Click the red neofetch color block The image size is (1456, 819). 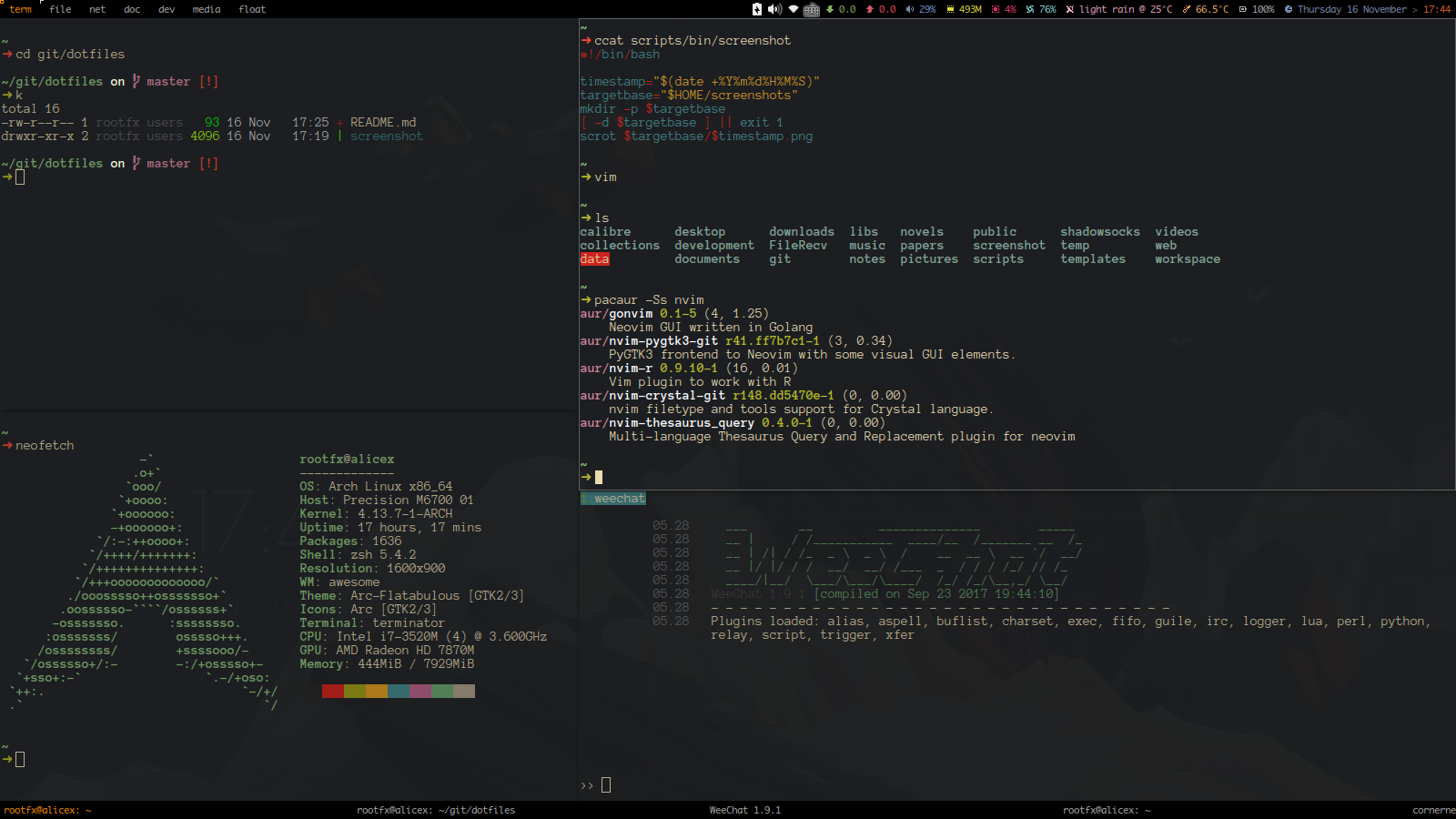[x=332, y=692]
